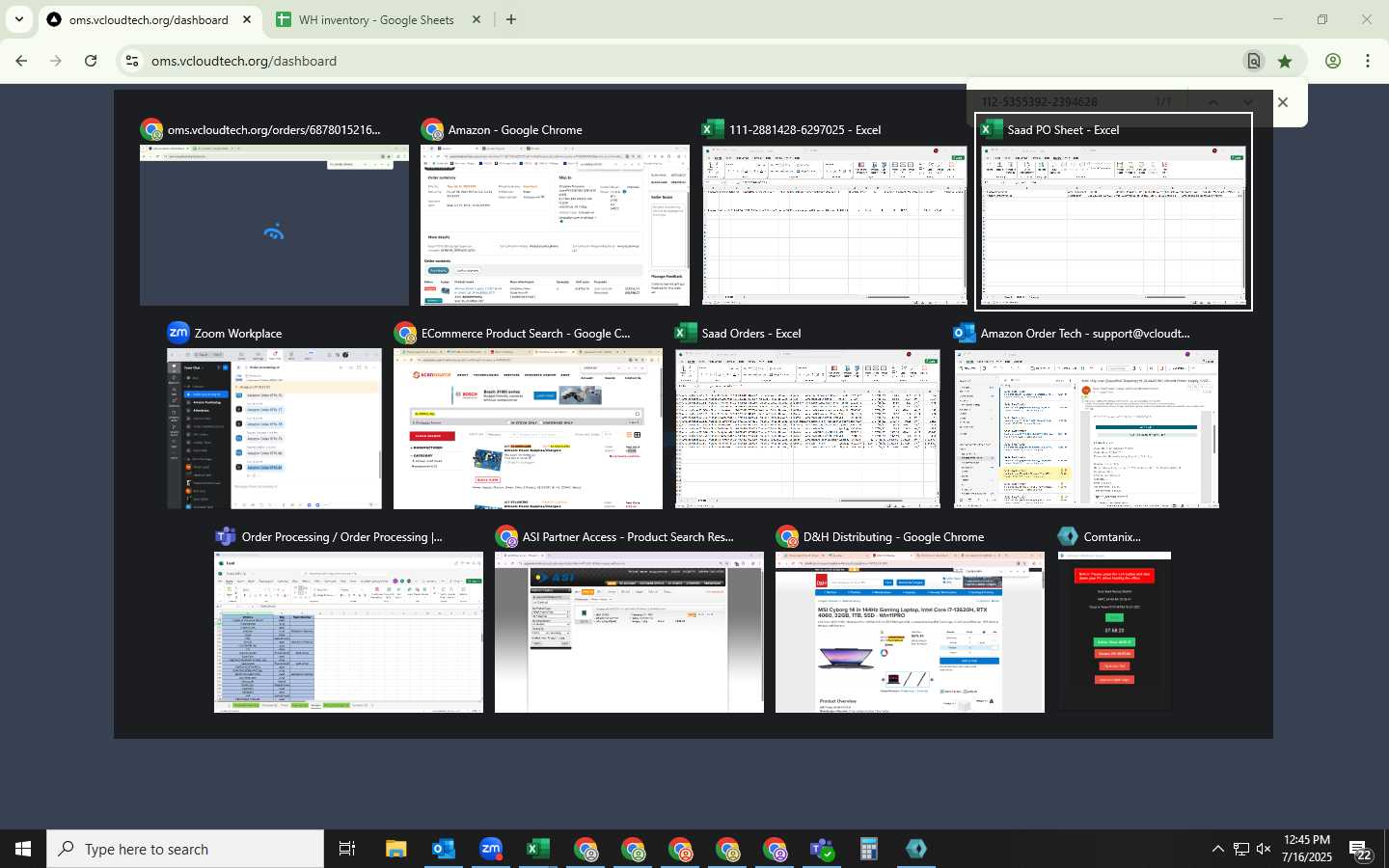Close the find bar with X

[x=1283, y=102]
